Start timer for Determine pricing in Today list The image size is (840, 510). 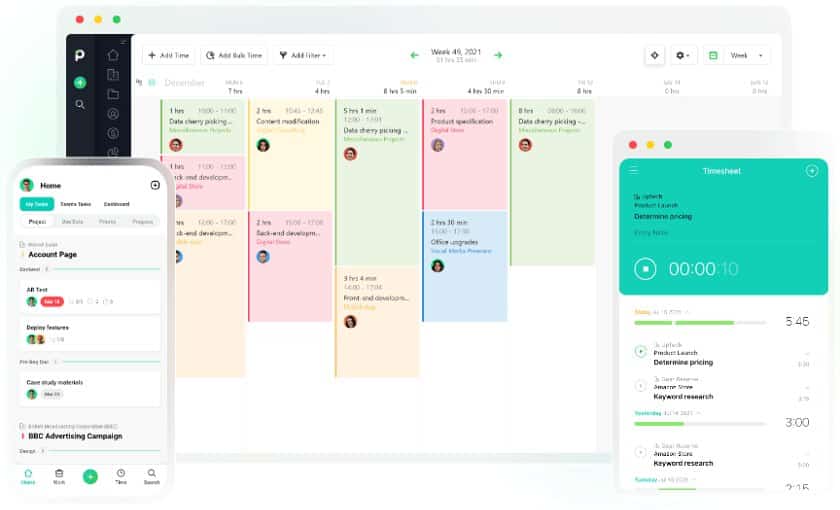[640, 351]
